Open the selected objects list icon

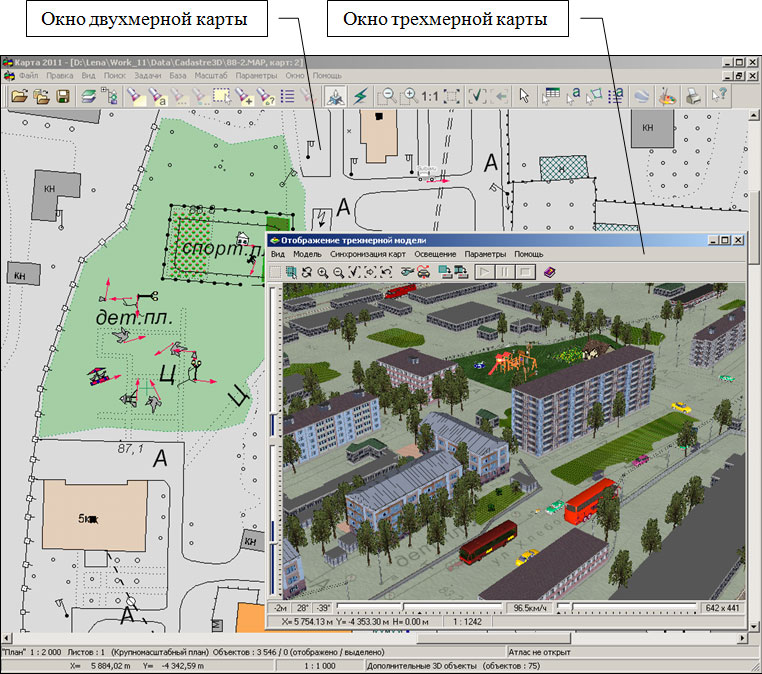288,96
